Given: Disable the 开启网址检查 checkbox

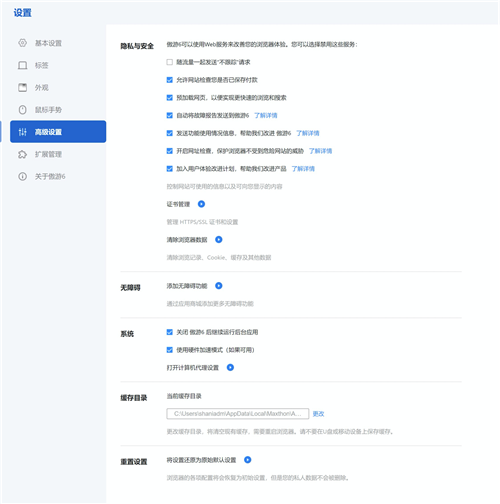Looking at the screenshot, I should [170, 151].
